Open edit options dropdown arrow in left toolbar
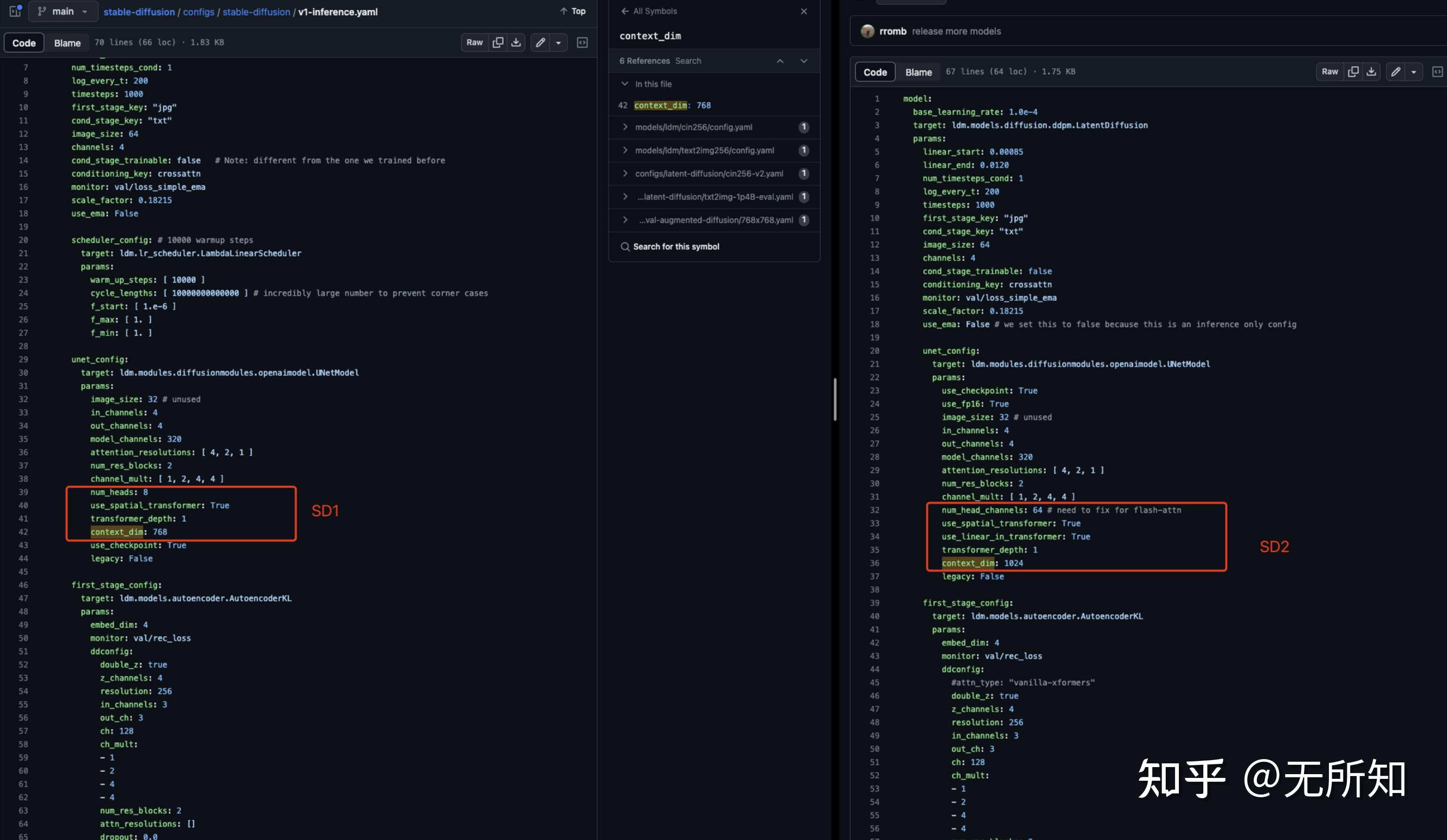The width and height of the screenshot is (1447, 840). coord(558,42)
